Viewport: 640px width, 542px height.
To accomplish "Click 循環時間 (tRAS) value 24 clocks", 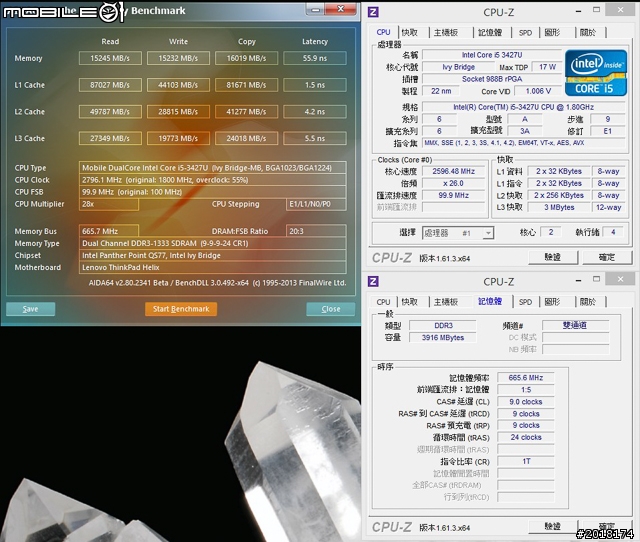I will [526, 438].
